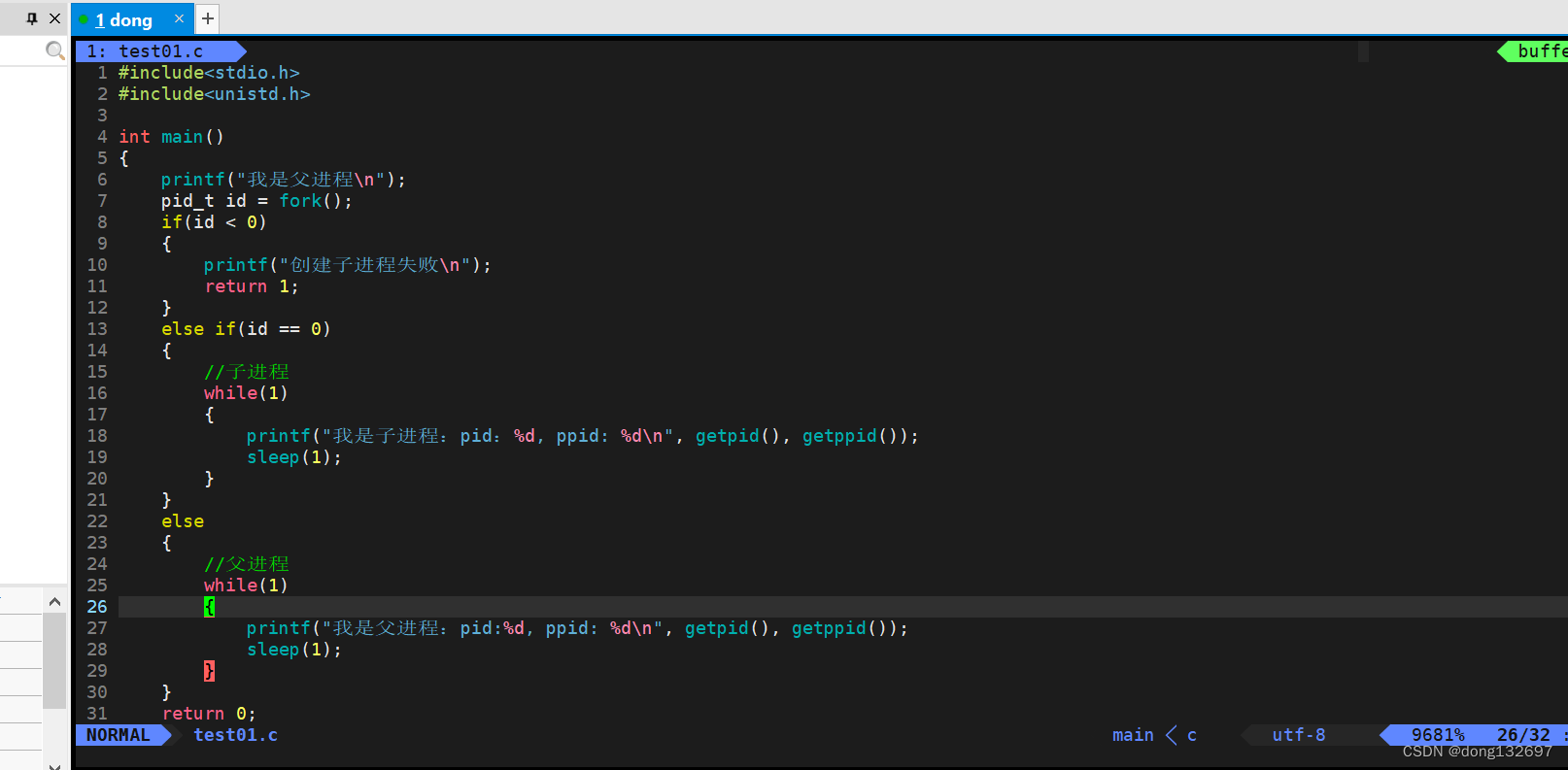Click the magnifier search icon in the side panel
Screen dimensions: 1568x770
(55, 50)
